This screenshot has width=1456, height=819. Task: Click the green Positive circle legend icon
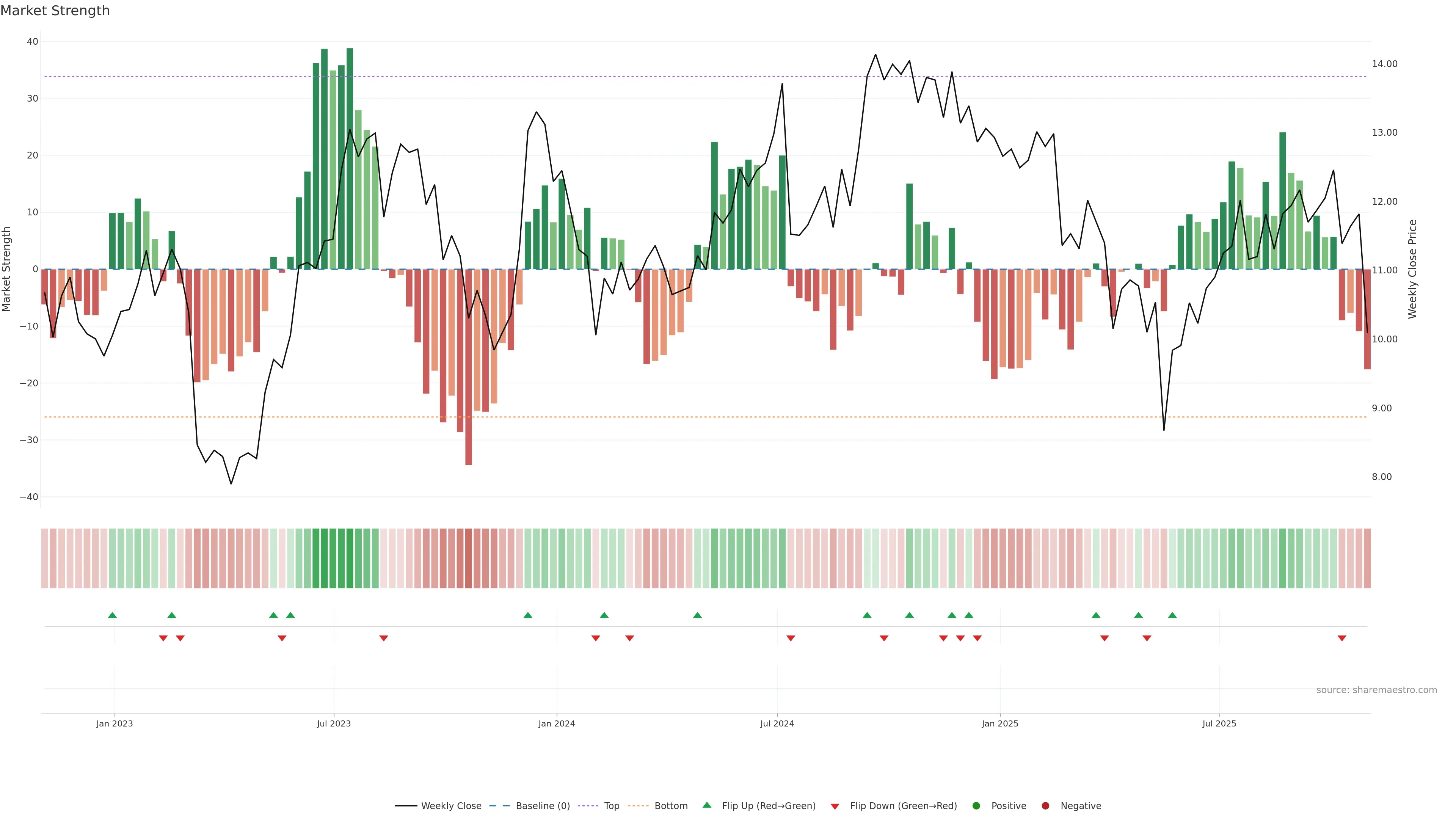976,806
